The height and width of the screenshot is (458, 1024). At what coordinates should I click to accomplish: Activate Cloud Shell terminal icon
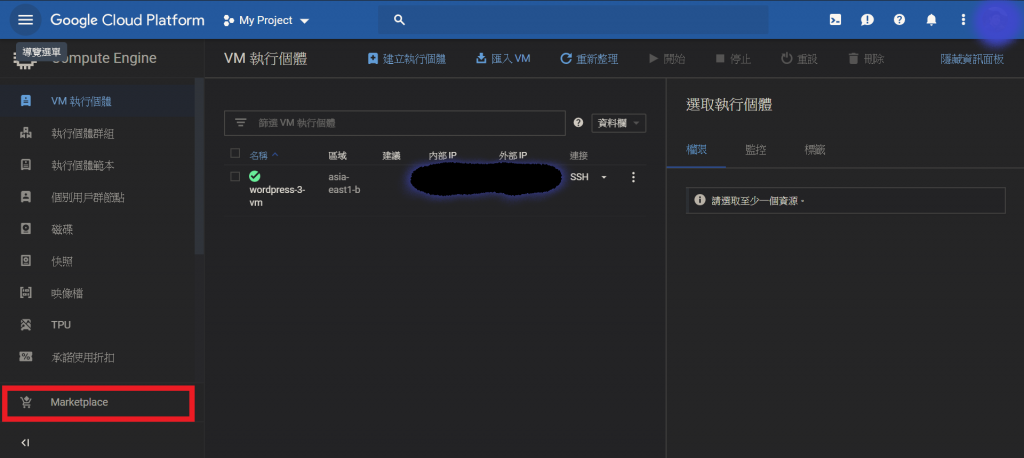835,20
